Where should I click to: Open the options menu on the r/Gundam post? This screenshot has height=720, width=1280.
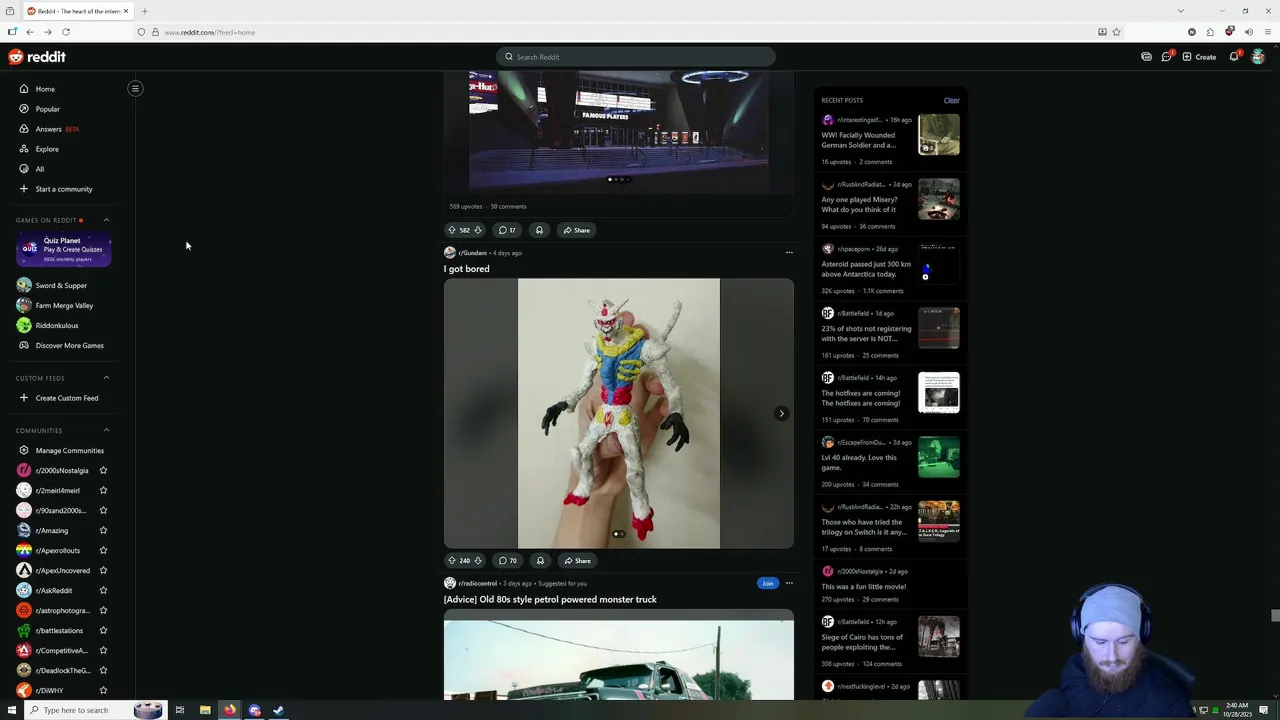tap(789, 253)
